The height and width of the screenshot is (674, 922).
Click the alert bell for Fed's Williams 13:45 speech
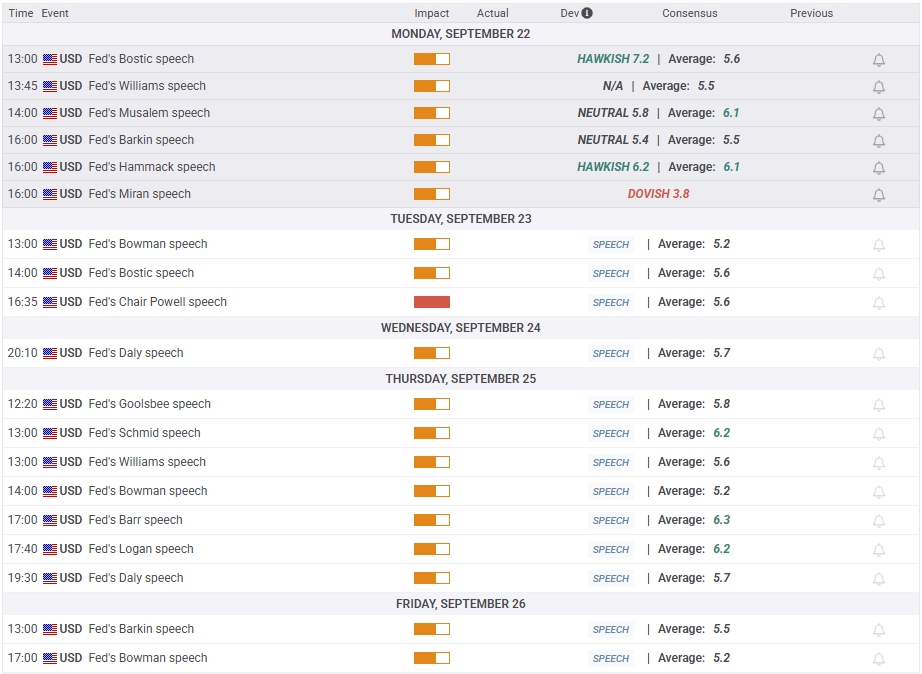coord(879,87)
